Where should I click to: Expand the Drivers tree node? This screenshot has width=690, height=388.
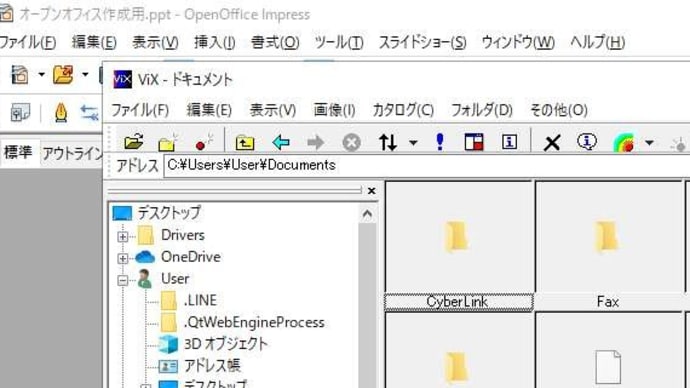123,236
